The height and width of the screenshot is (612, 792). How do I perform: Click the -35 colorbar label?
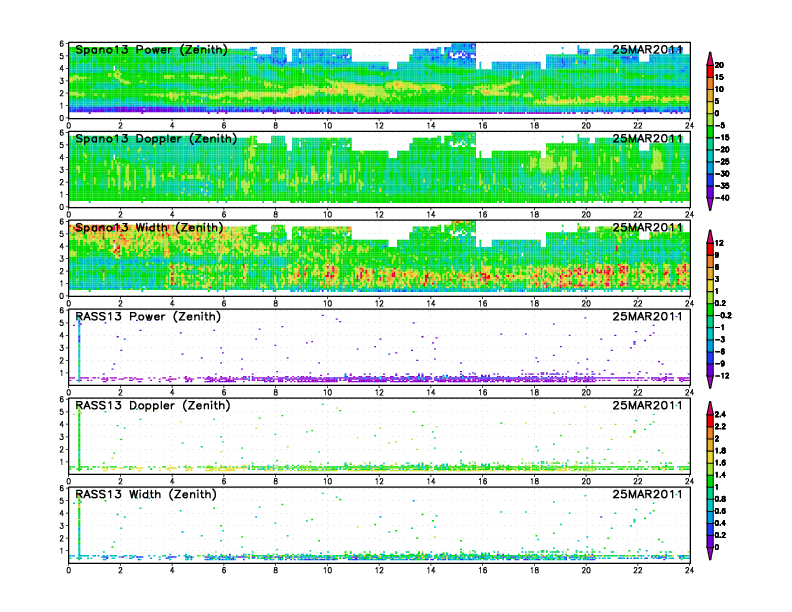722,186
